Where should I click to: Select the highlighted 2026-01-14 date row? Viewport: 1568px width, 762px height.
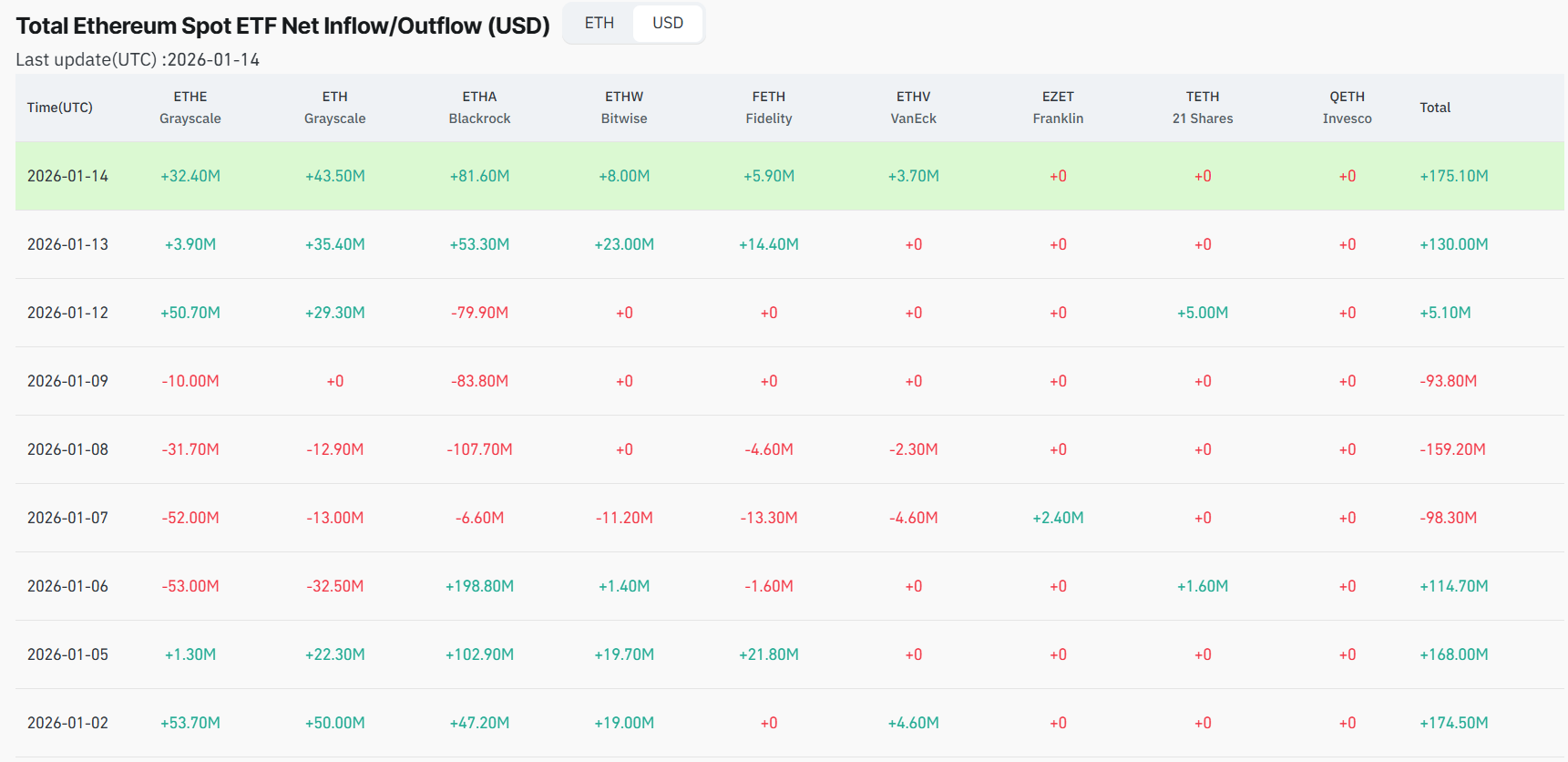[x=67, y=176]
